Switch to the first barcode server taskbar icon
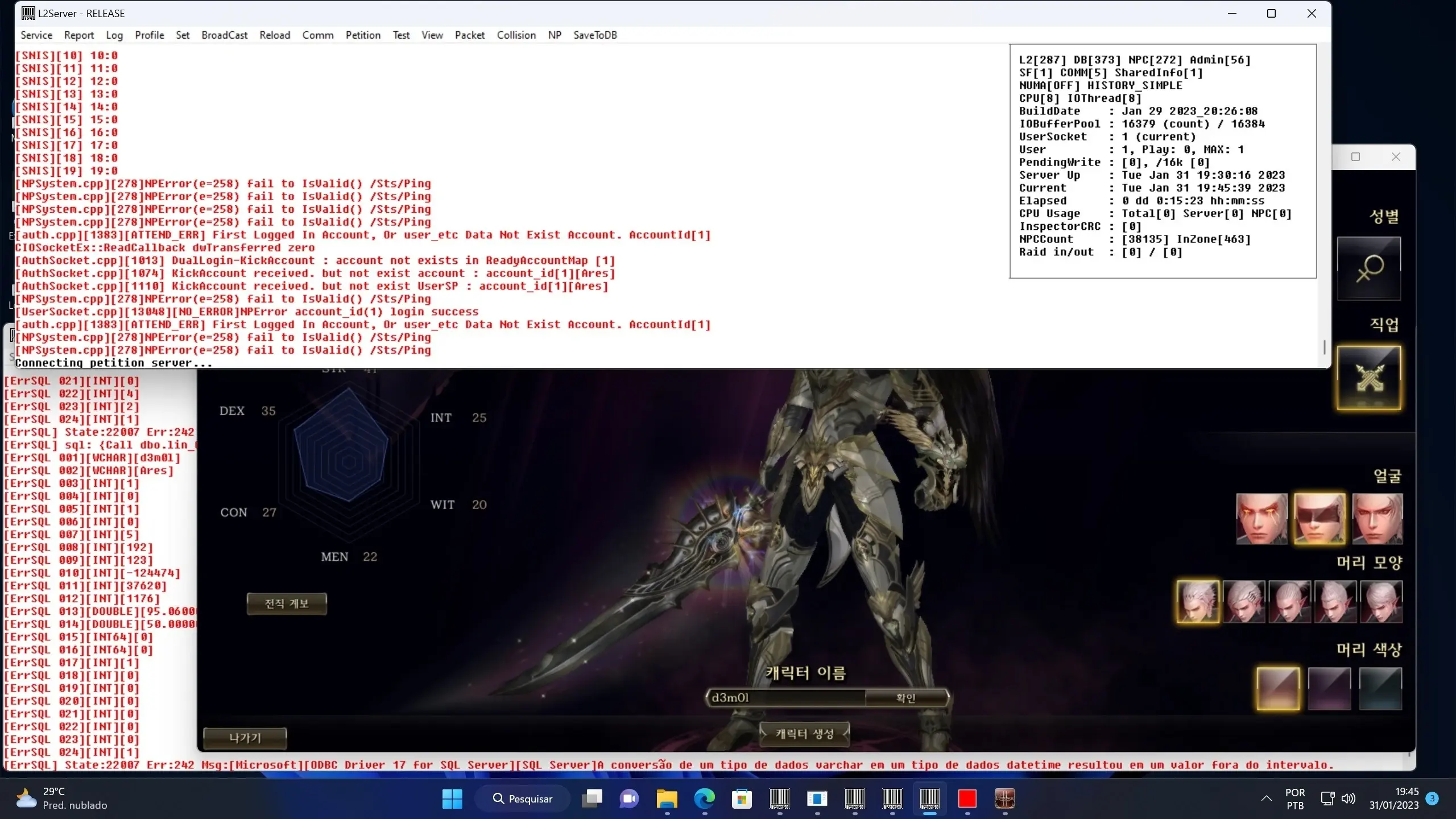Image resolution: width=1456 pixels, height=819 pixels. click(x=779, y=799)
